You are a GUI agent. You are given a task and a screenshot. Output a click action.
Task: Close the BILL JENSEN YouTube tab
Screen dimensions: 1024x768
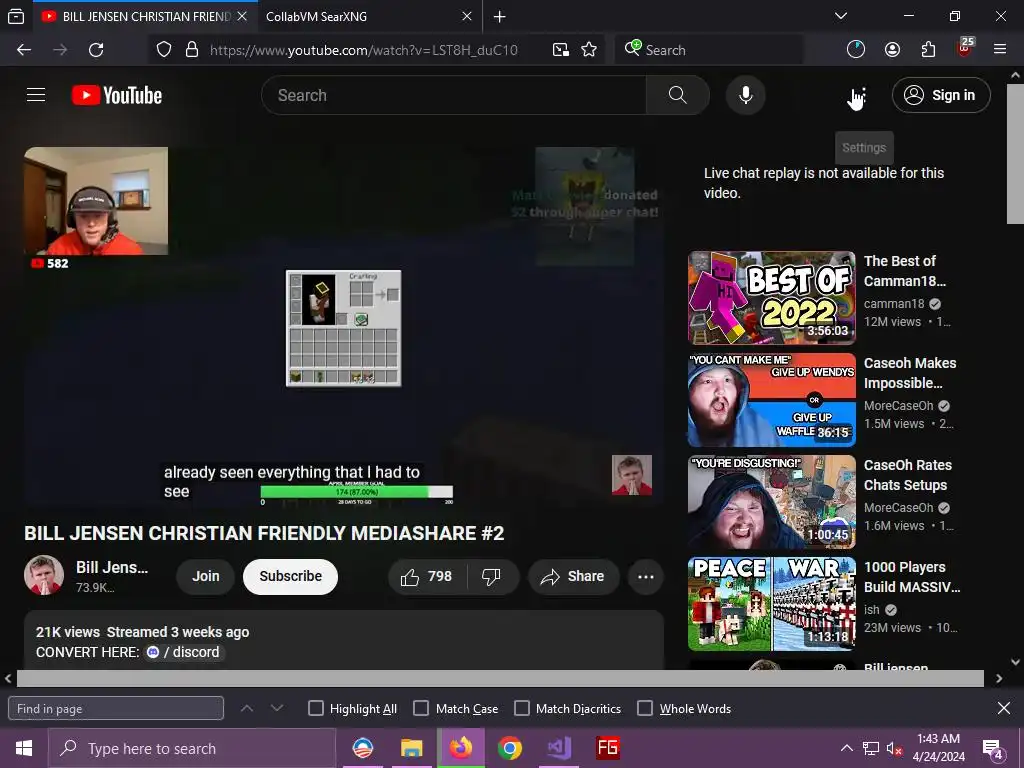click(242, 16)
